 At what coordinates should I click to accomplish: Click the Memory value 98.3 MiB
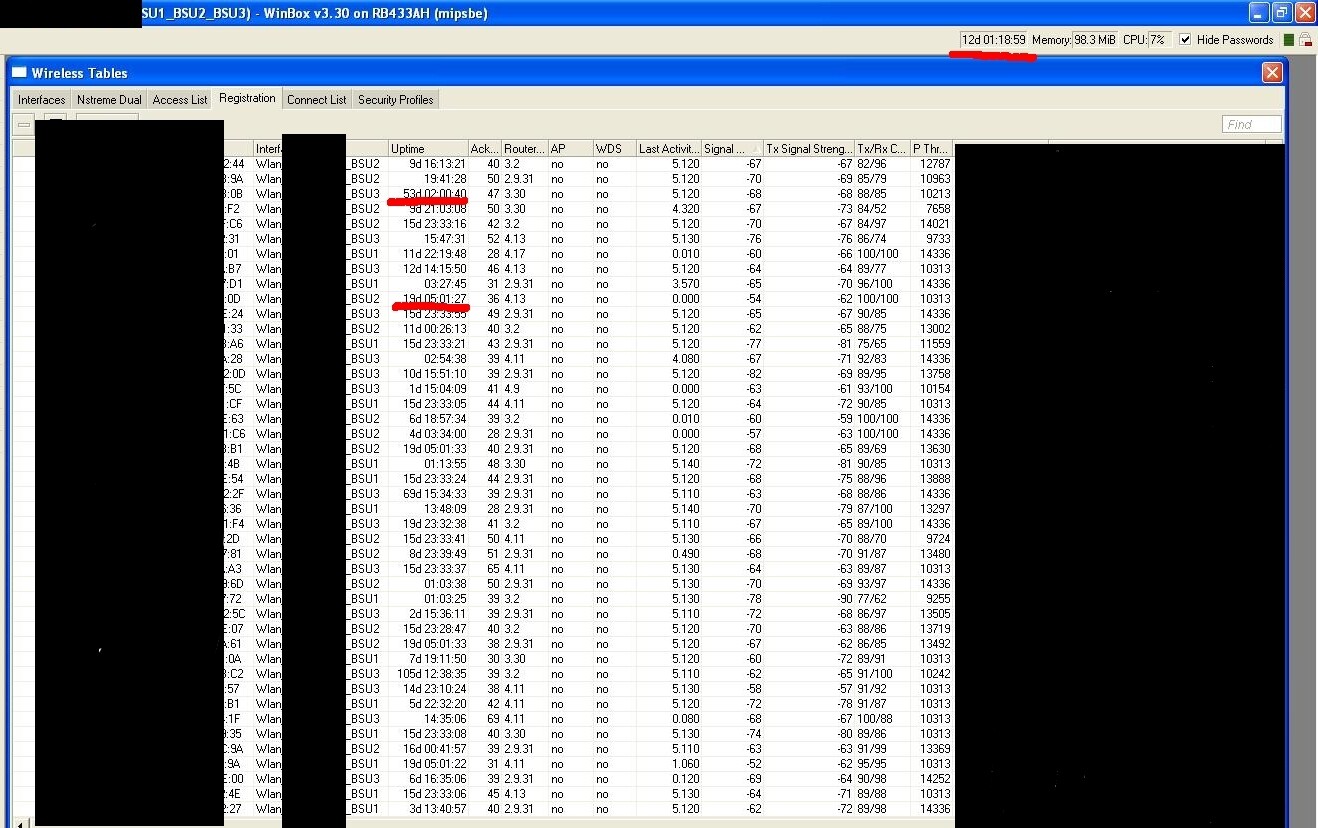(x=1095, y=40)
